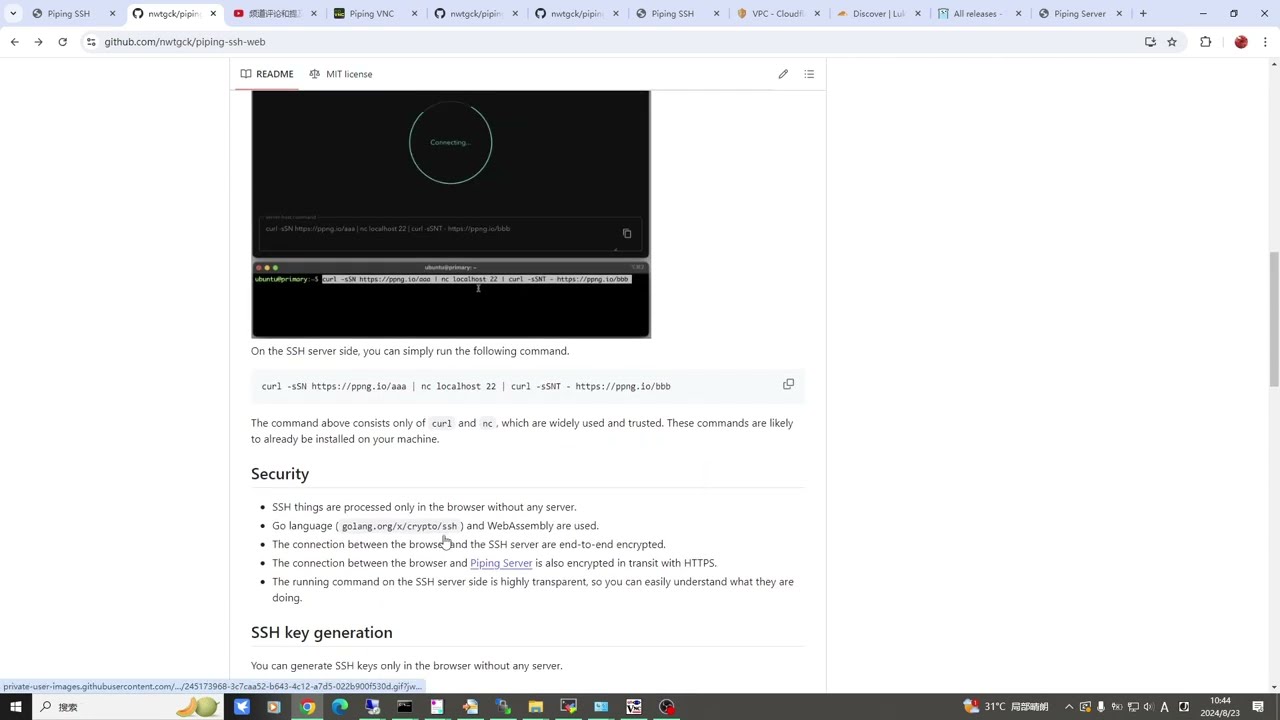Close the second nwtgck/piping tab

(515, 14)
